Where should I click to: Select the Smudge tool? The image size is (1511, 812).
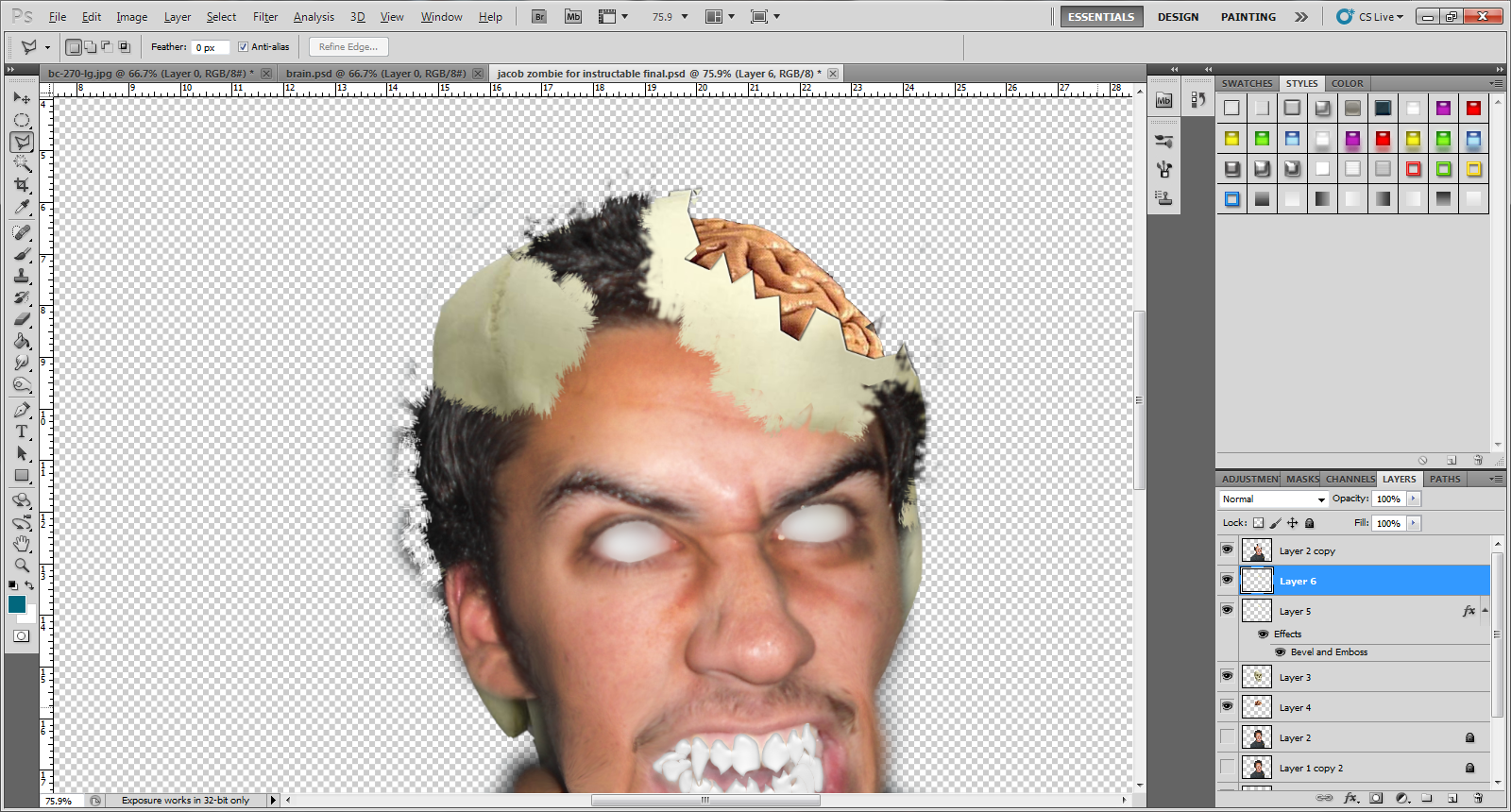[22, 363]
